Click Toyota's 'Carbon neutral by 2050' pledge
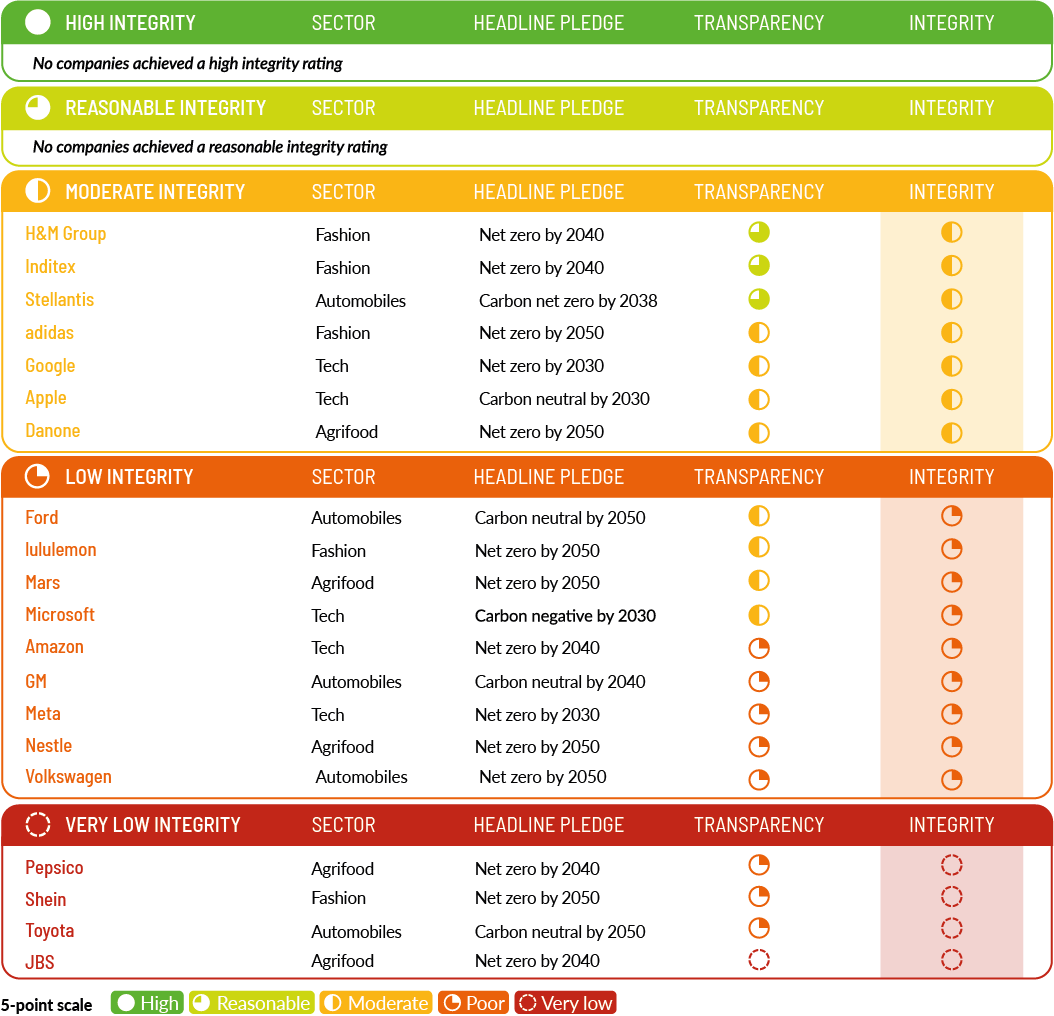 tap(559, 931)
